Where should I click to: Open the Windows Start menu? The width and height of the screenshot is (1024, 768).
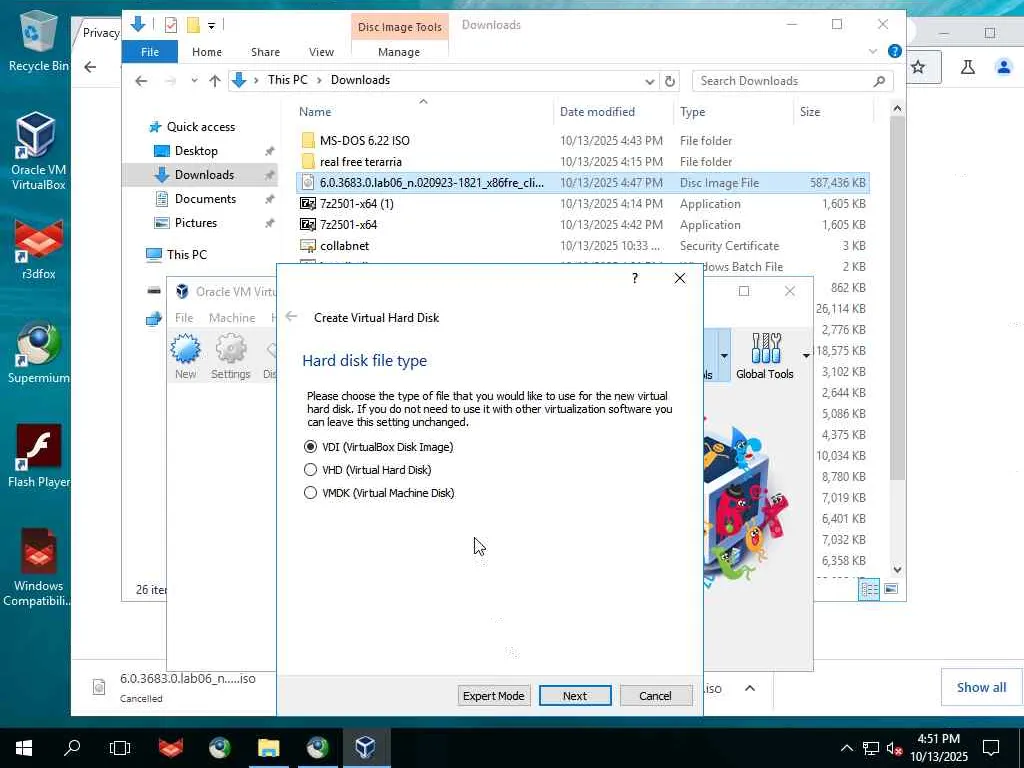(24, 748)
